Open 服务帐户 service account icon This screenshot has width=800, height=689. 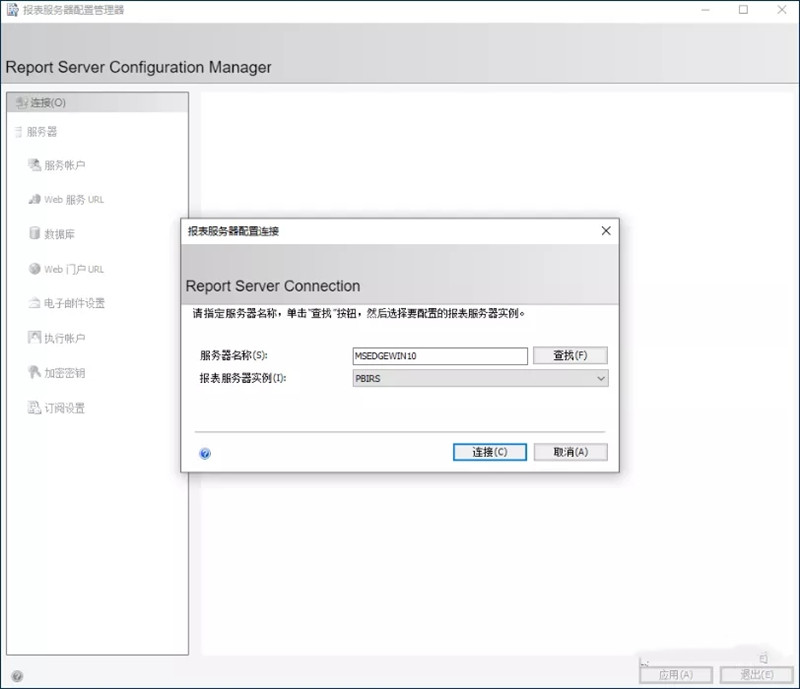point(34,165)
